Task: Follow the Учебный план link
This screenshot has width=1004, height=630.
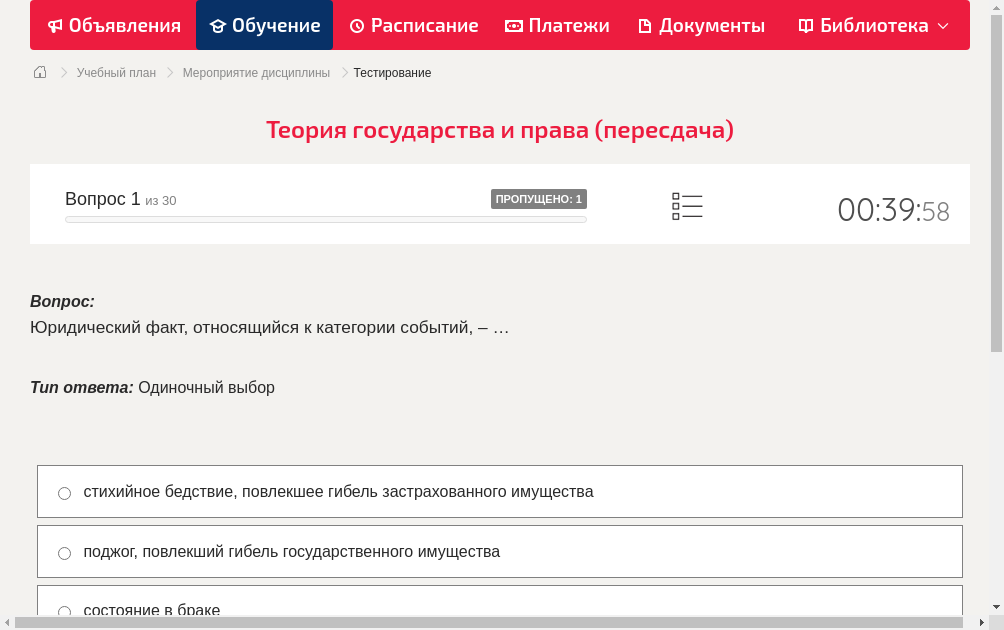Action: (x=115, y=73)
